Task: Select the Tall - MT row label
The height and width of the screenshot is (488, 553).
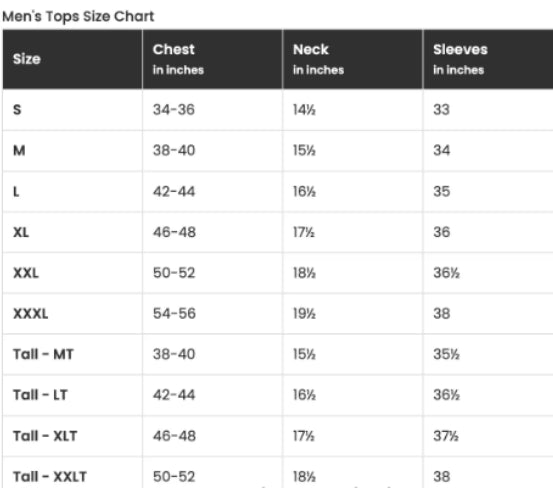Action: [x=43, y=354]
